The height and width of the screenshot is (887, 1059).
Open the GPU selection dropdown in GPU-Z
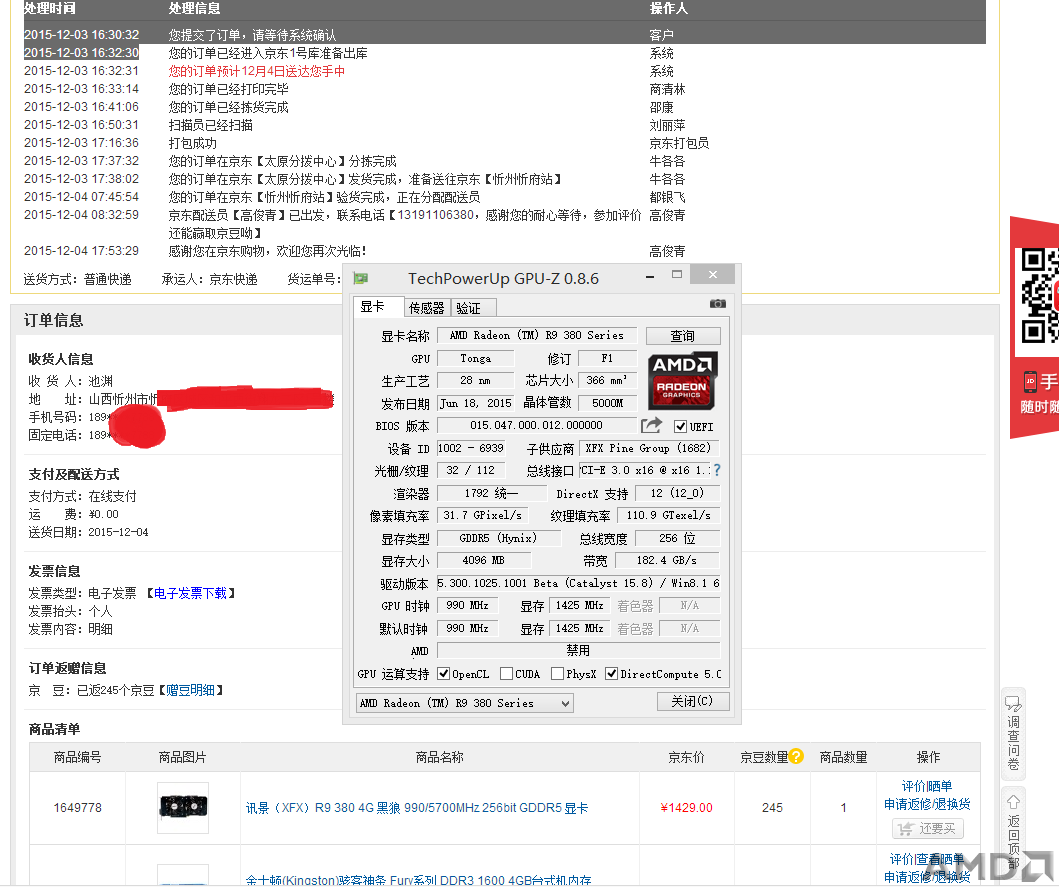[465, 703]
